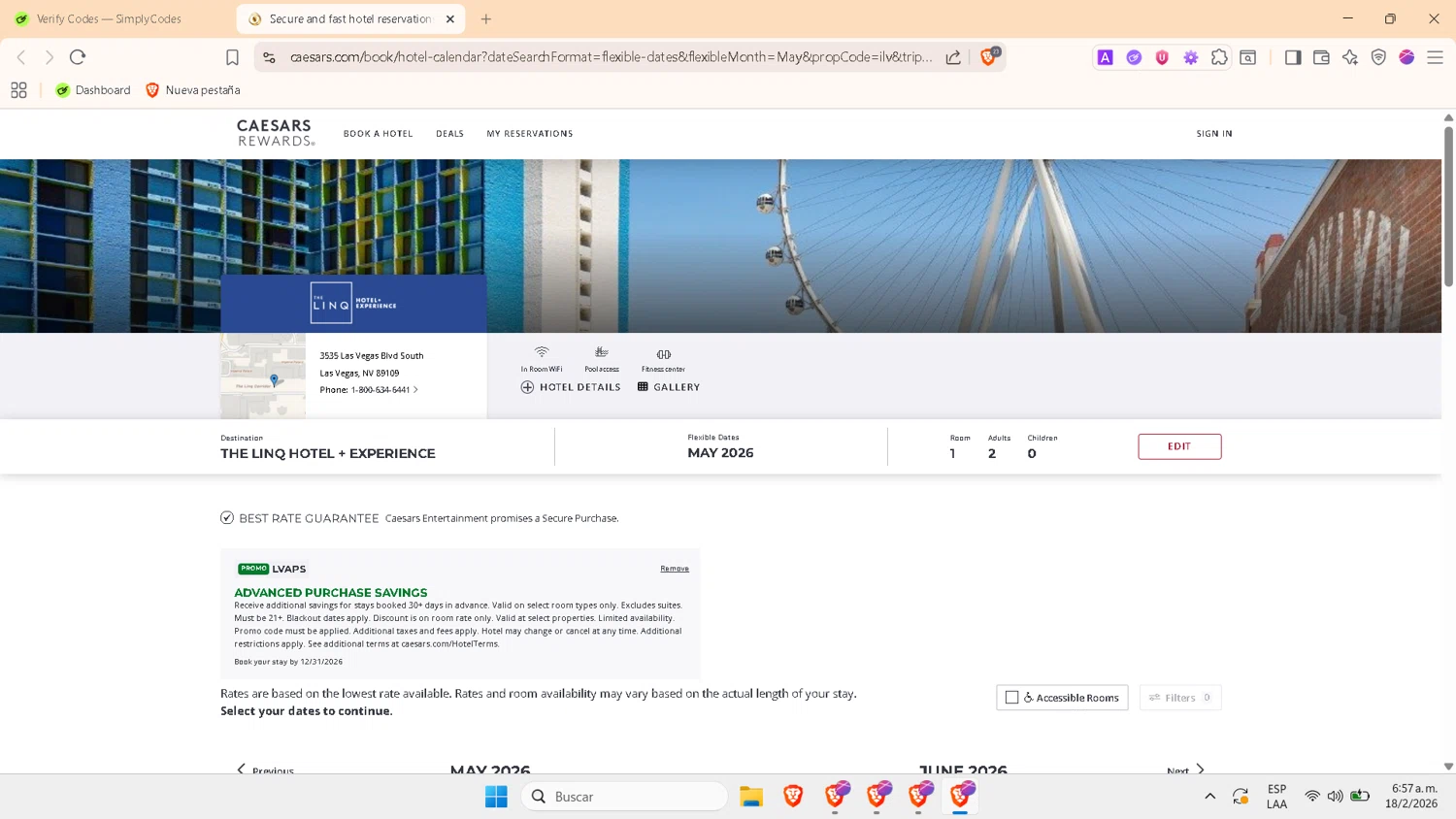Open the Windows Start menu
The height and width of the screenshot is (819, 1456).
click(x=496, y=797)
